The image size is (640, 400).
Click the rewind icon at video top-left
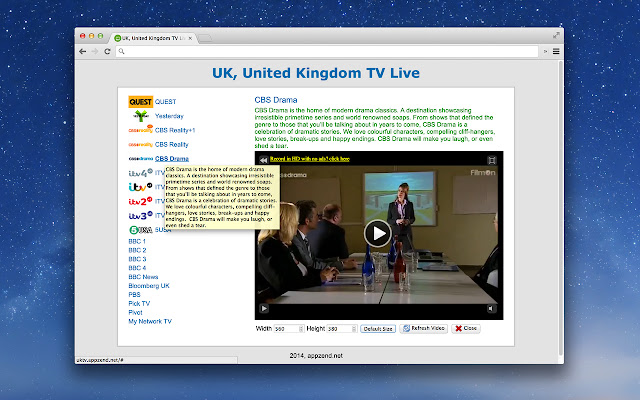264,160
